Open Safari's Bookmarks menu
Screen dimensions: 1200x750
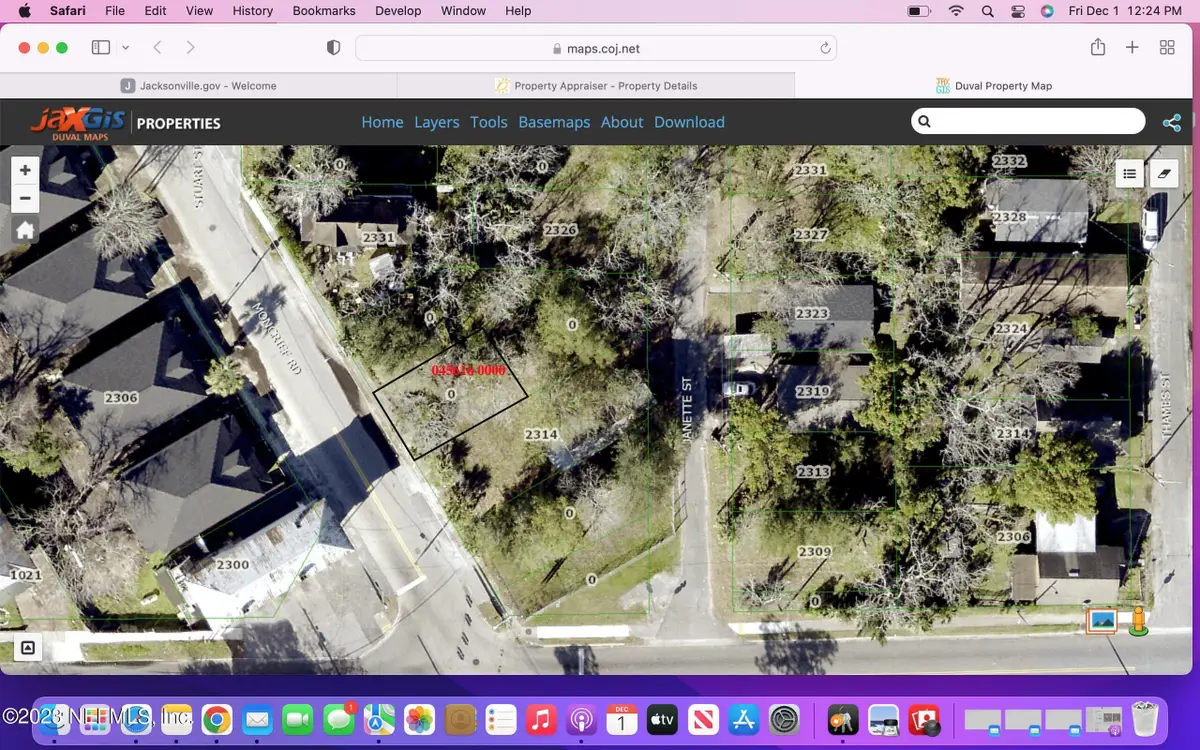point(323,11)
